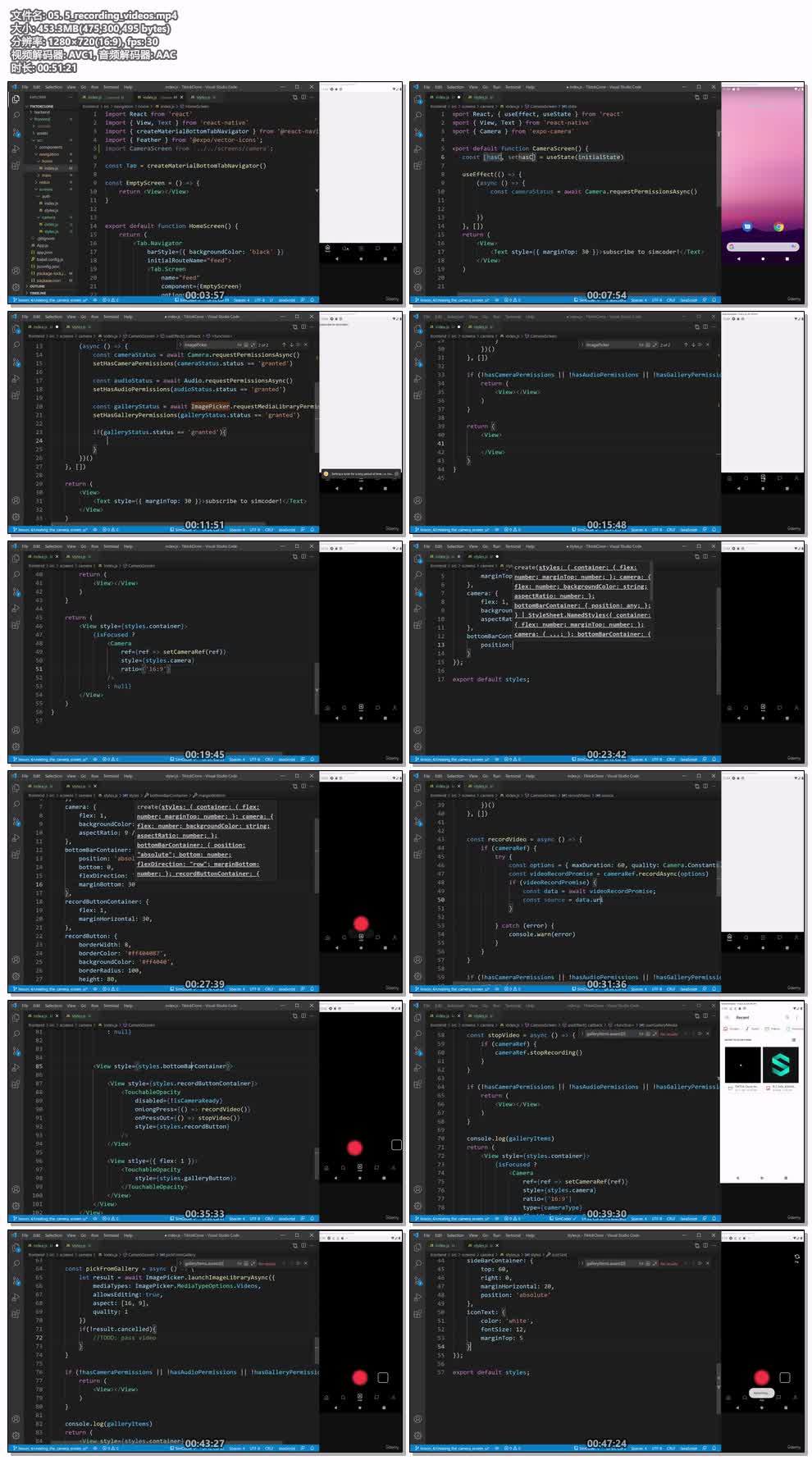Open Explorer icon in the 00:03:57 frame
812x1460 pixels.
point(16,98)
